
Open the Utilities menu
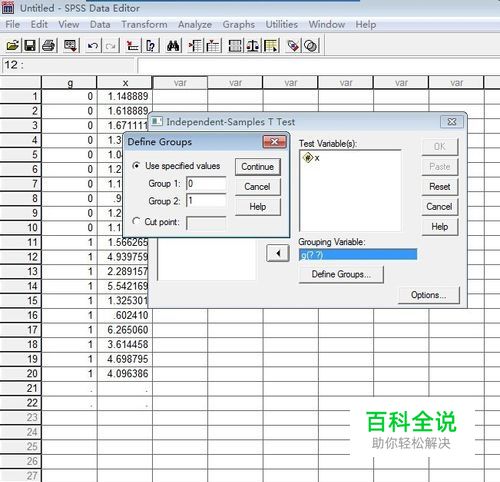(x=281, y=24)
